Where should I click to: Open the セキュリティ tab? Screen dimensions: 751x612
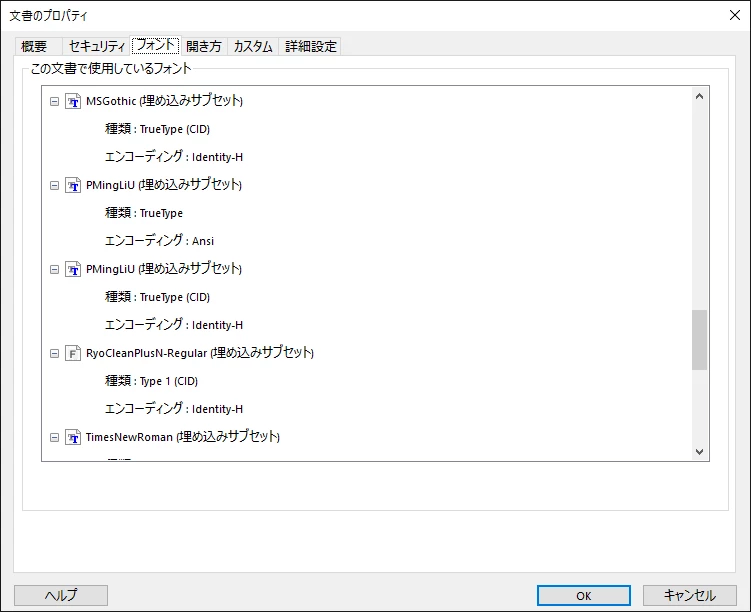click(96, 46)
